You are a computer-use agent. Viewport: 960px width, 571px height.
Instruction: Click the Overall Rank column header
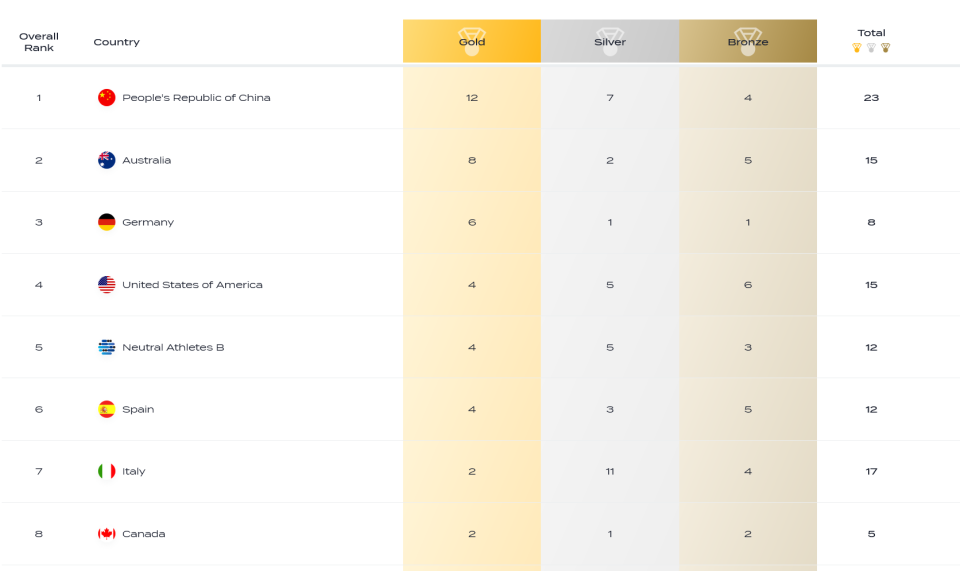[39, 42]
